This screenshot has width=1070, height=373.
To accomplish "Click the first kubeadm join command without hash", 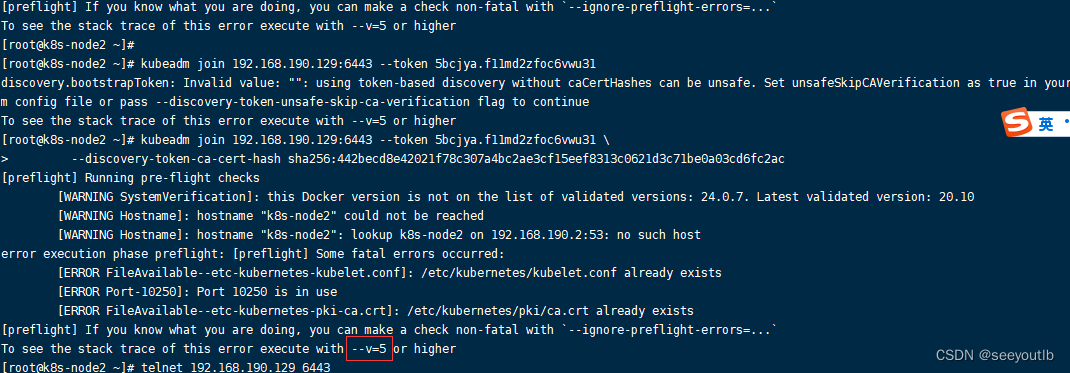I will [368, 64].
